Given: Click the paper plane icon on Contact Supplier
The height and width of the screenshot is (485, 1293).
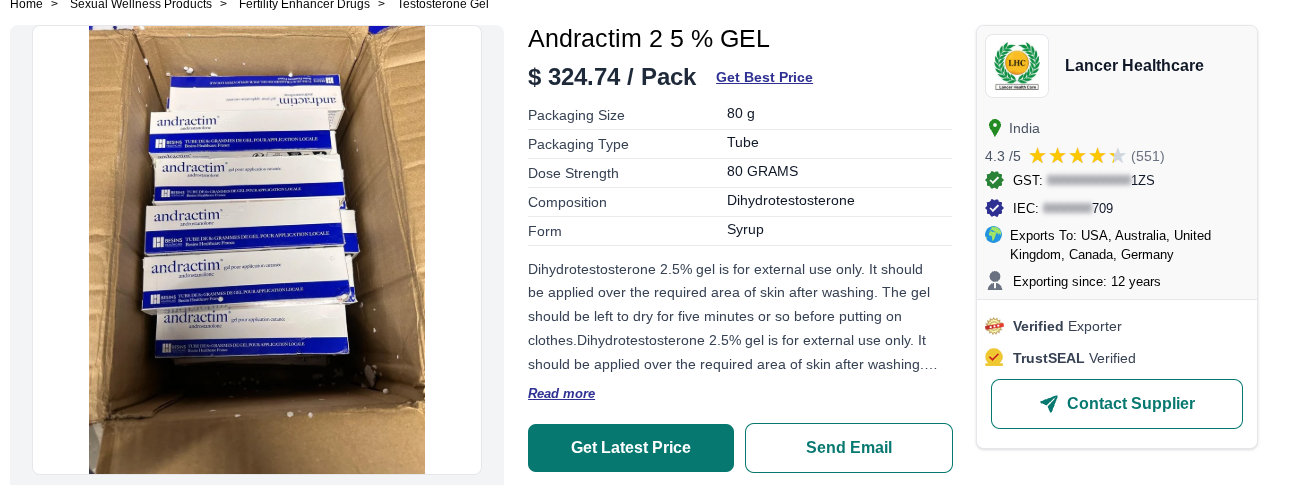Looking at the screenshot, I should (x=1049, y=404).
